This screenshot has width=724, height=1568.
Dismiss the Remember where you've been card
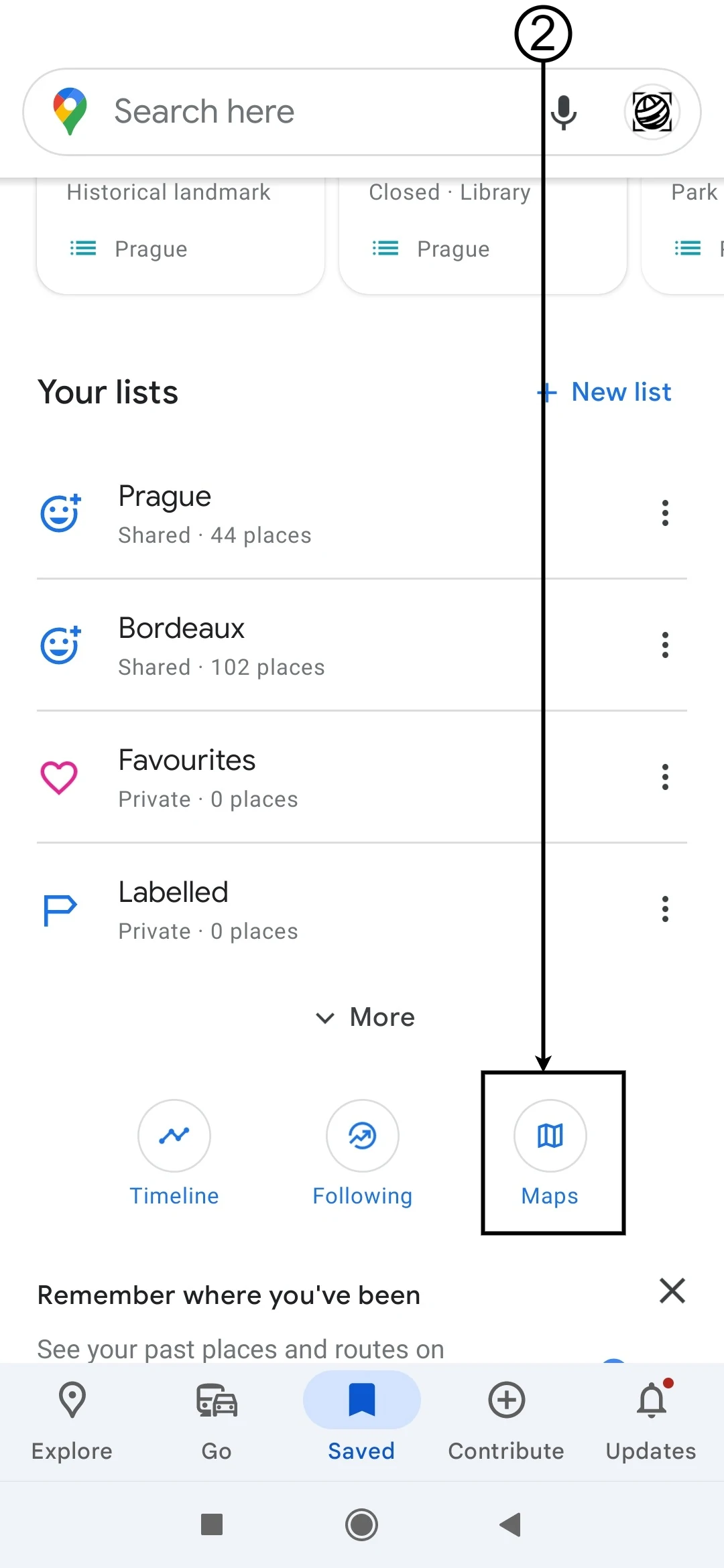click(x=672, y=1291)
